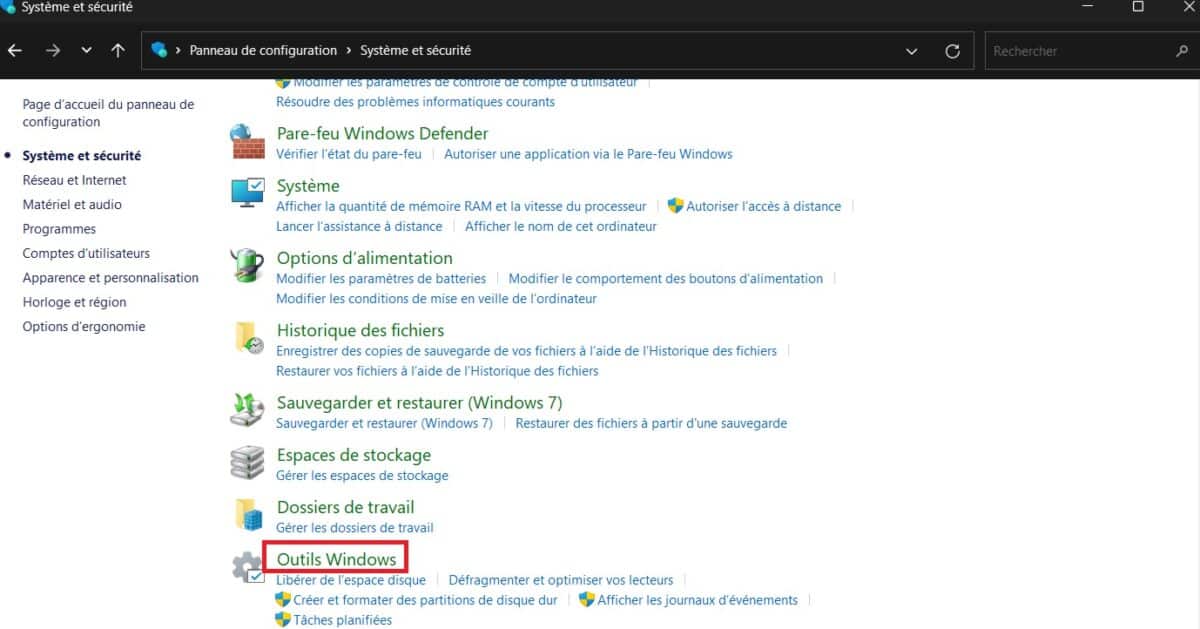The image size is (1200, 629).
Task: Go forward with the right arrow button
Action: (53, 50)
